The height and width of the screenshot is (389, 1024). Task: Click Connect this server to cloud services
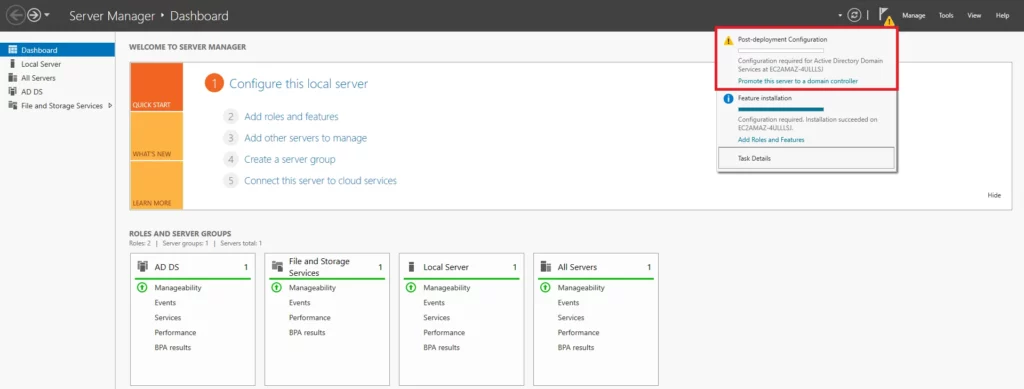click(x=321, y=181)
